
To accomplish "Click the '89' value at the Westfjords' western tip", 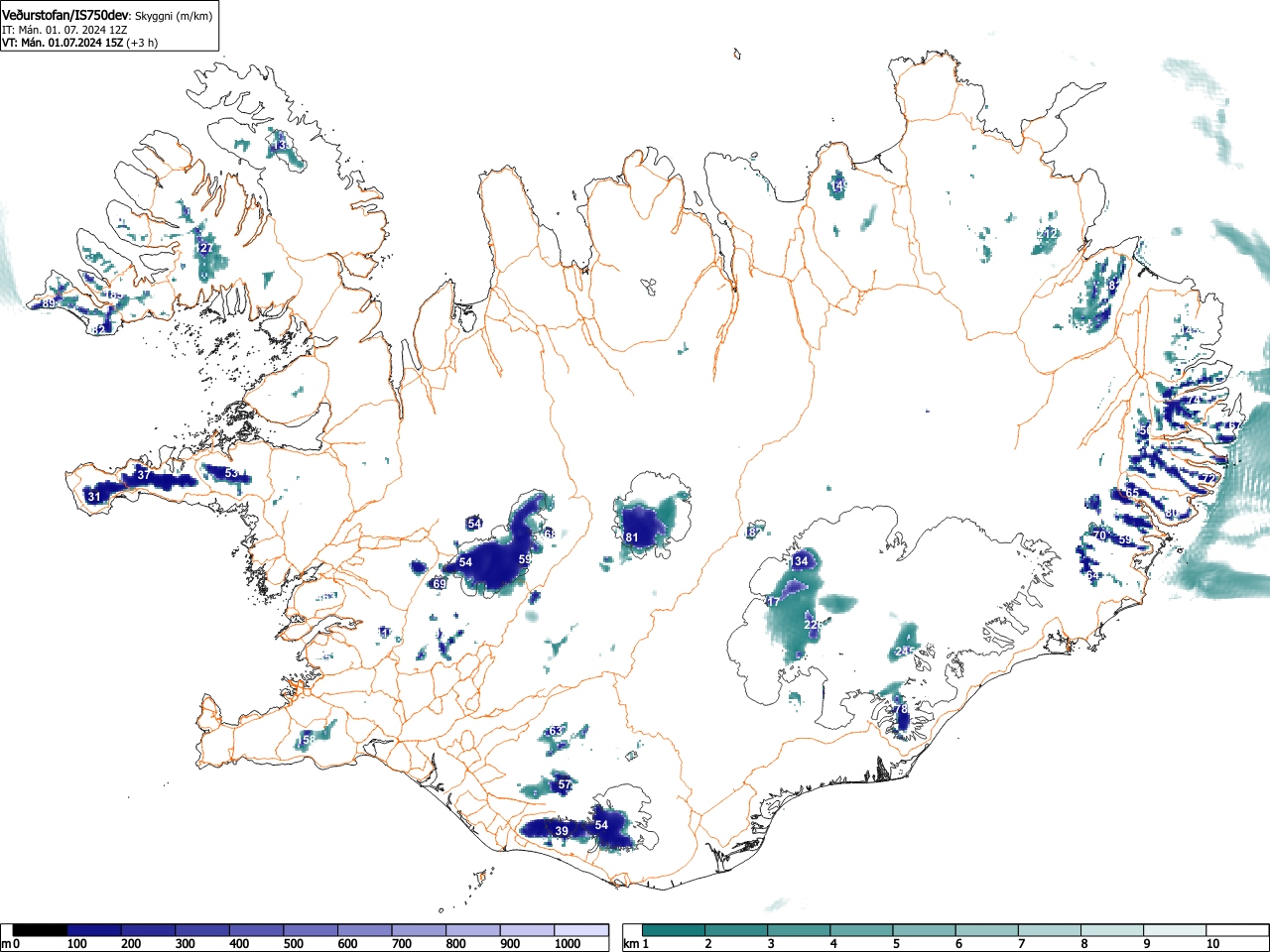I will 49,303.
